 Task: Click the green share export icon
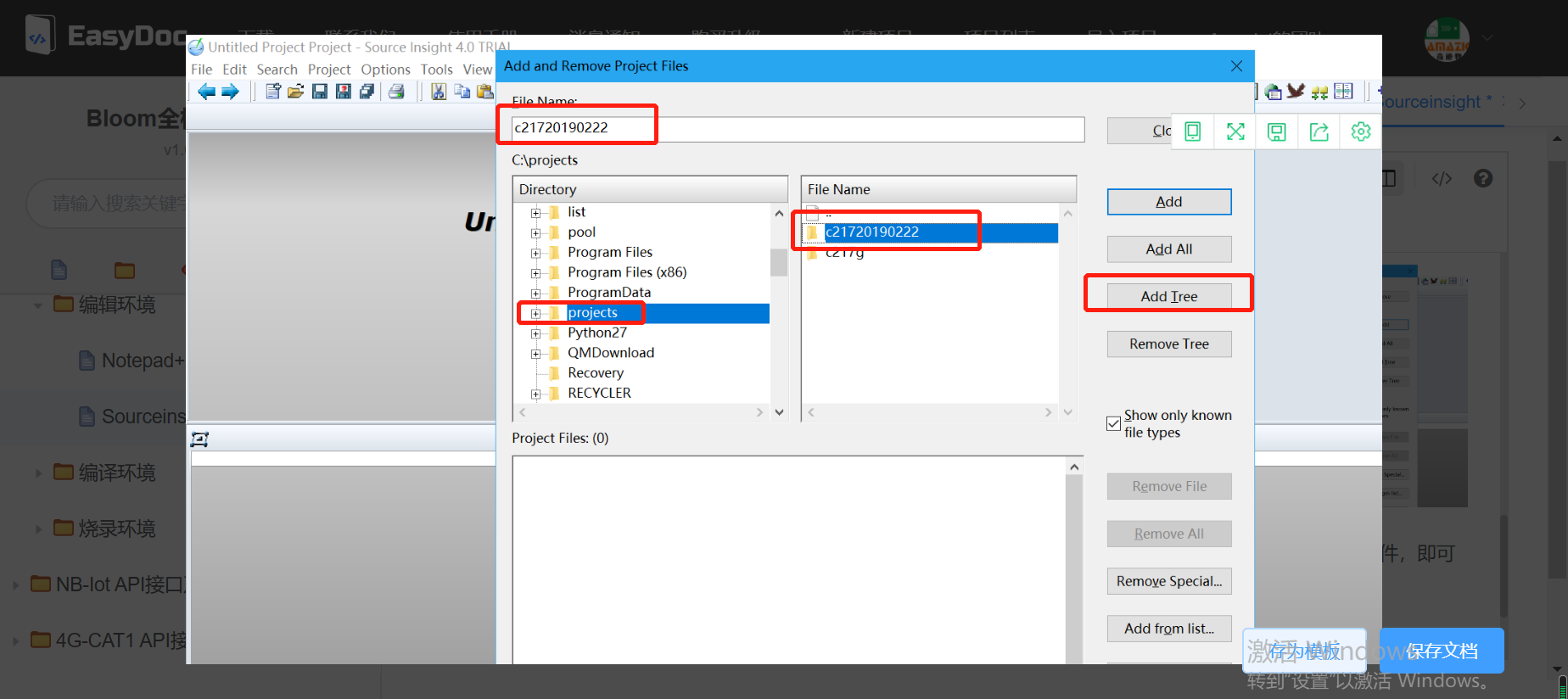[x=1319, y=131]
